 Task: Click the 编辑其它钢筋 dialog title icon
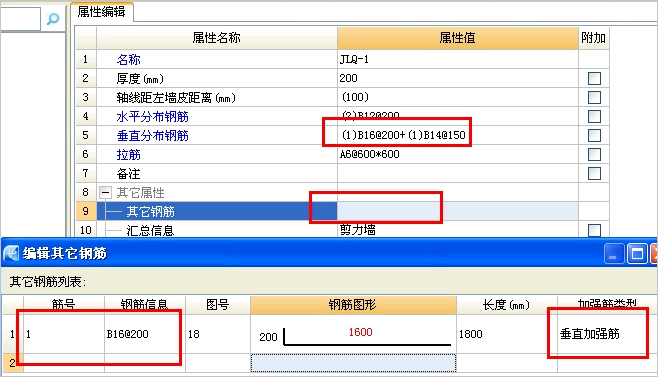(x=11, y=253)
